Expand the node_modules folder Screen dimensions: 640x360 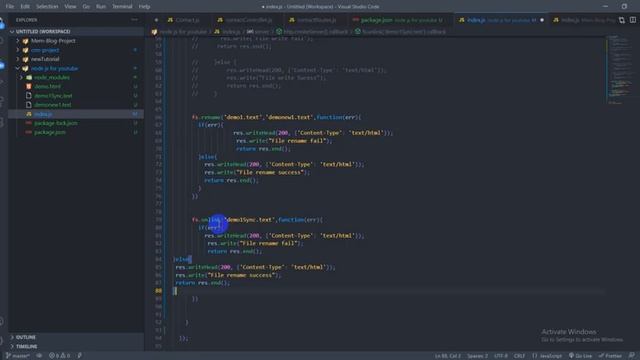coord(76,78)
